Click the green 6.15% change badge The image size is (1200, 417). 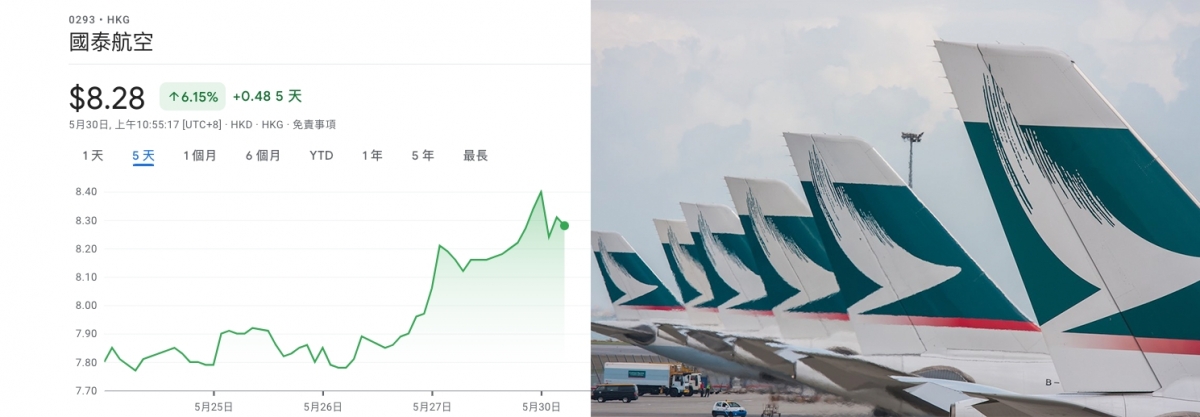(x=192, y=97)
